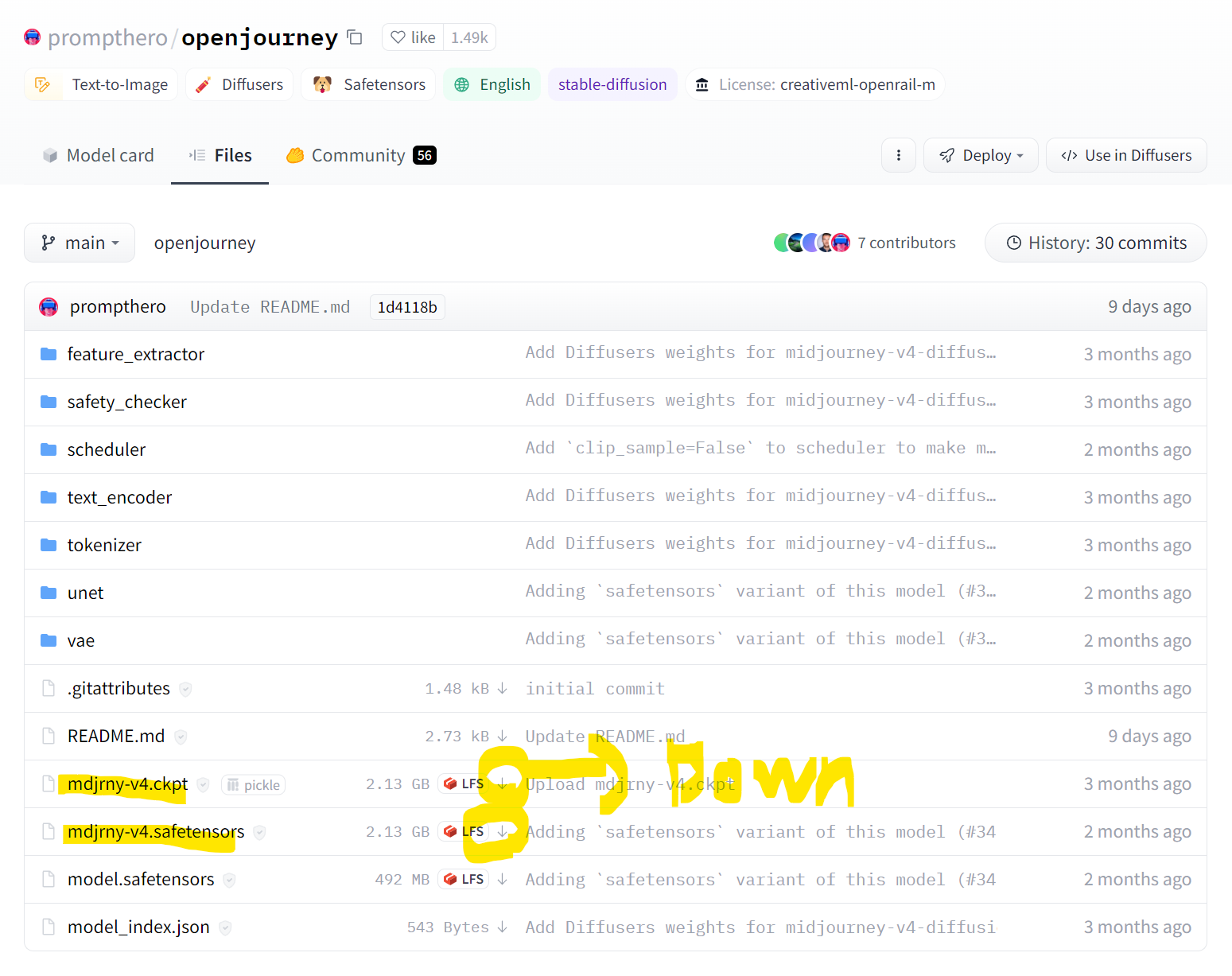Switch to the Model card tab
Viewport: 1232px width, 976px height.
pyautogui.click(x=98, y=155)
